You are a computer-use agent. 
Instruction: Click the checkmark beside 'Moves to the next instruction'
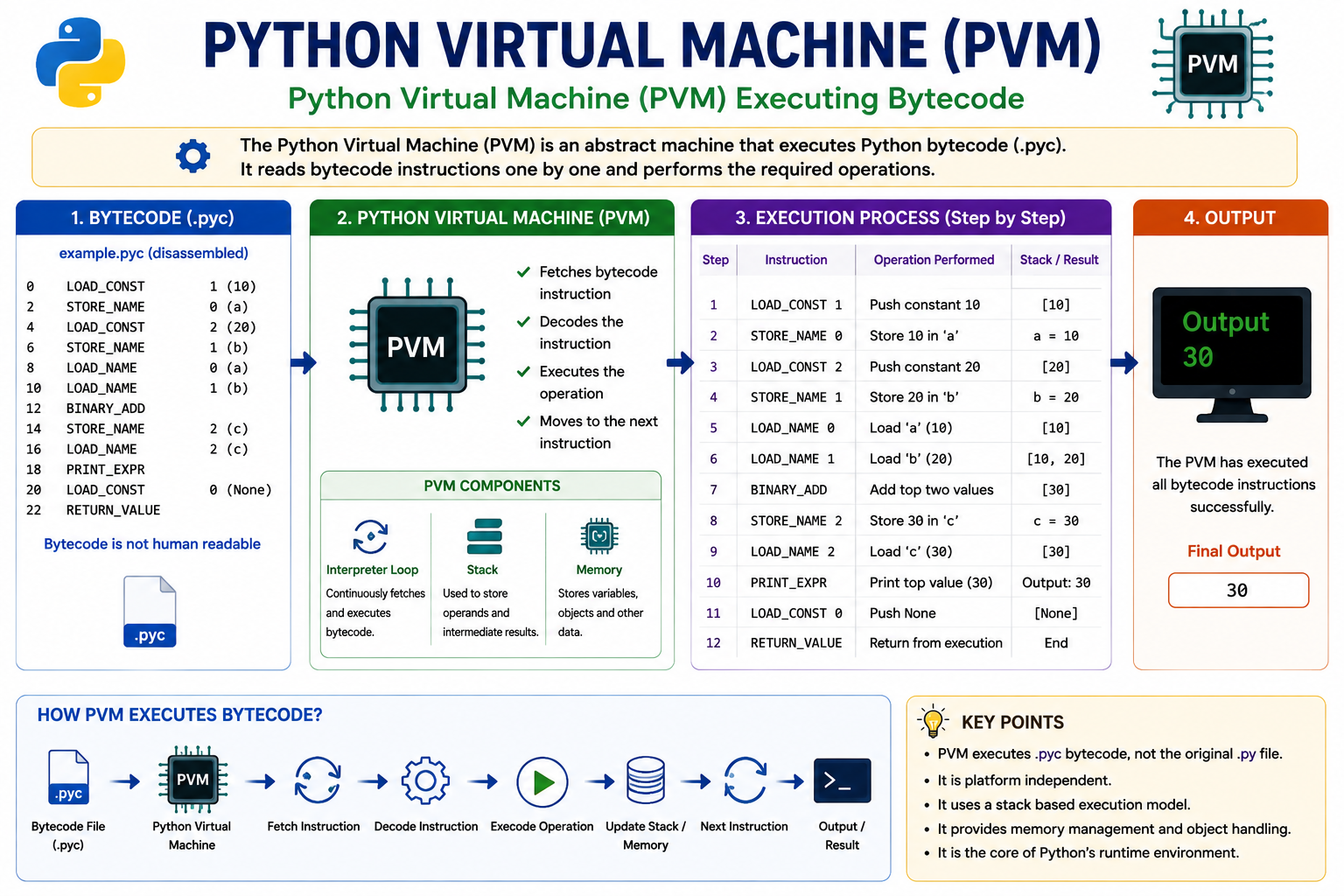[523, 422]
